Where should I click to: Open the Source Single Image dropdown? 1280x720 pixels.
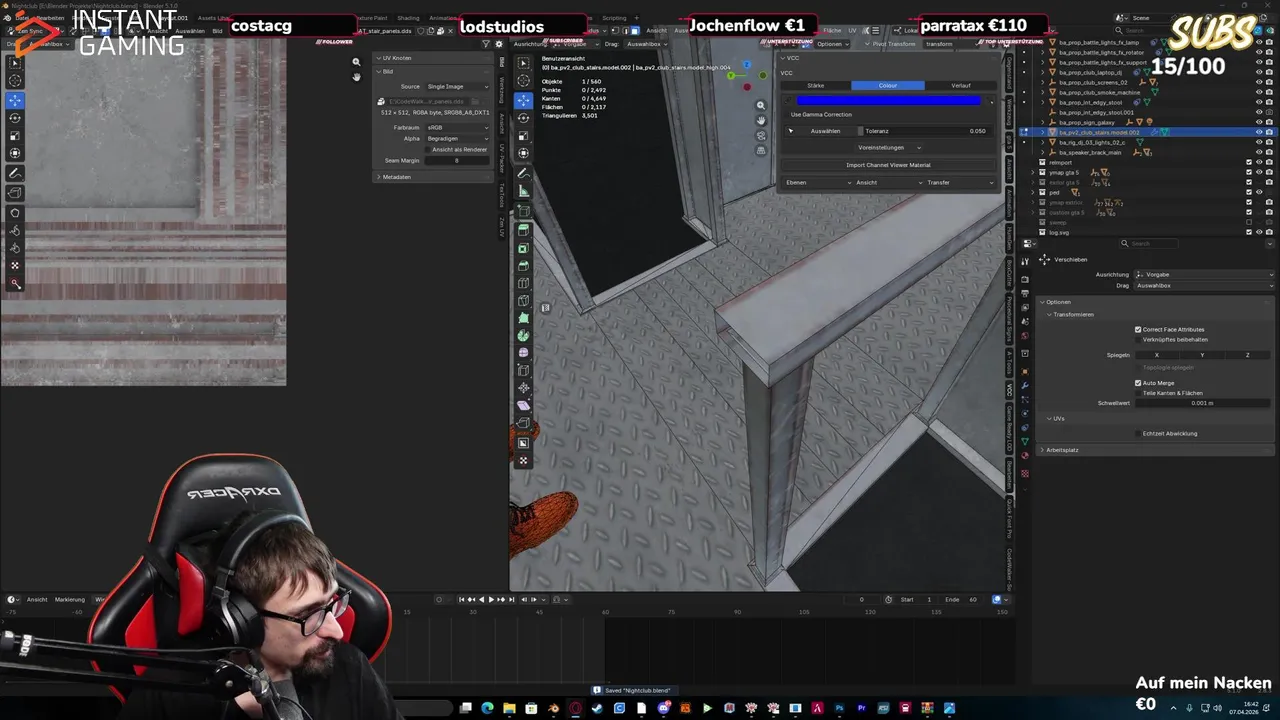click(457, 86)
